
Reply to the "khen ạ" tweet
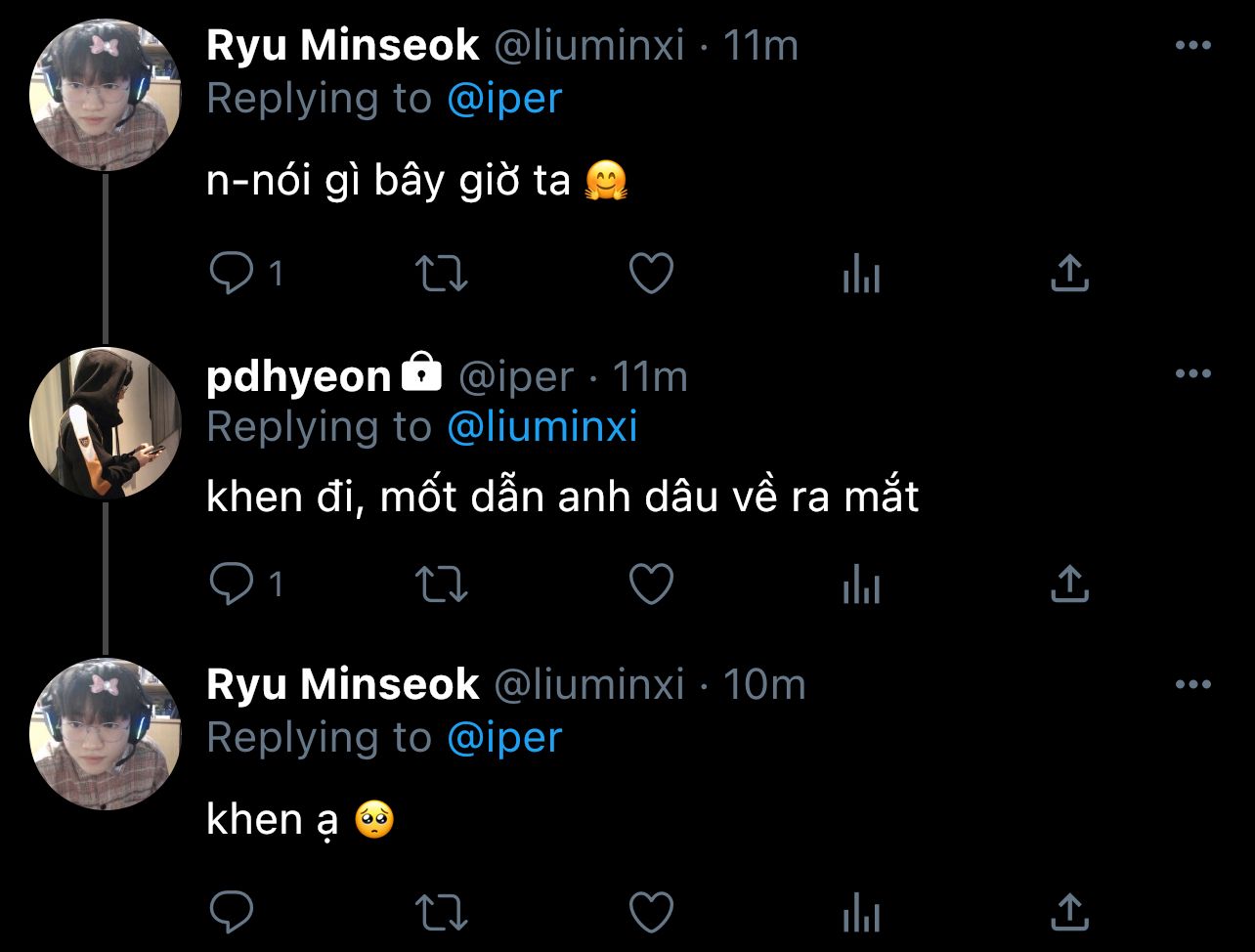tap(232, 912)
